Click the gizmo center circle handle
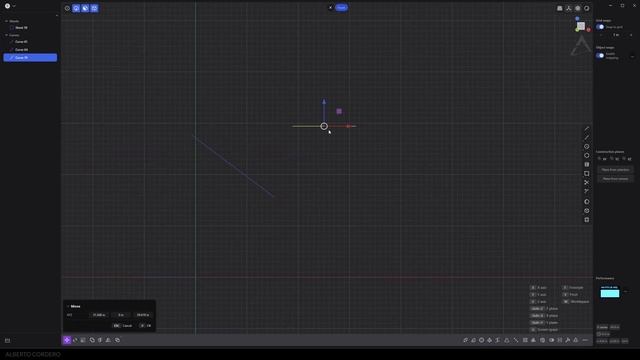Image resolution: width=640 pixels, height=360 pixels. coord(324,126)
